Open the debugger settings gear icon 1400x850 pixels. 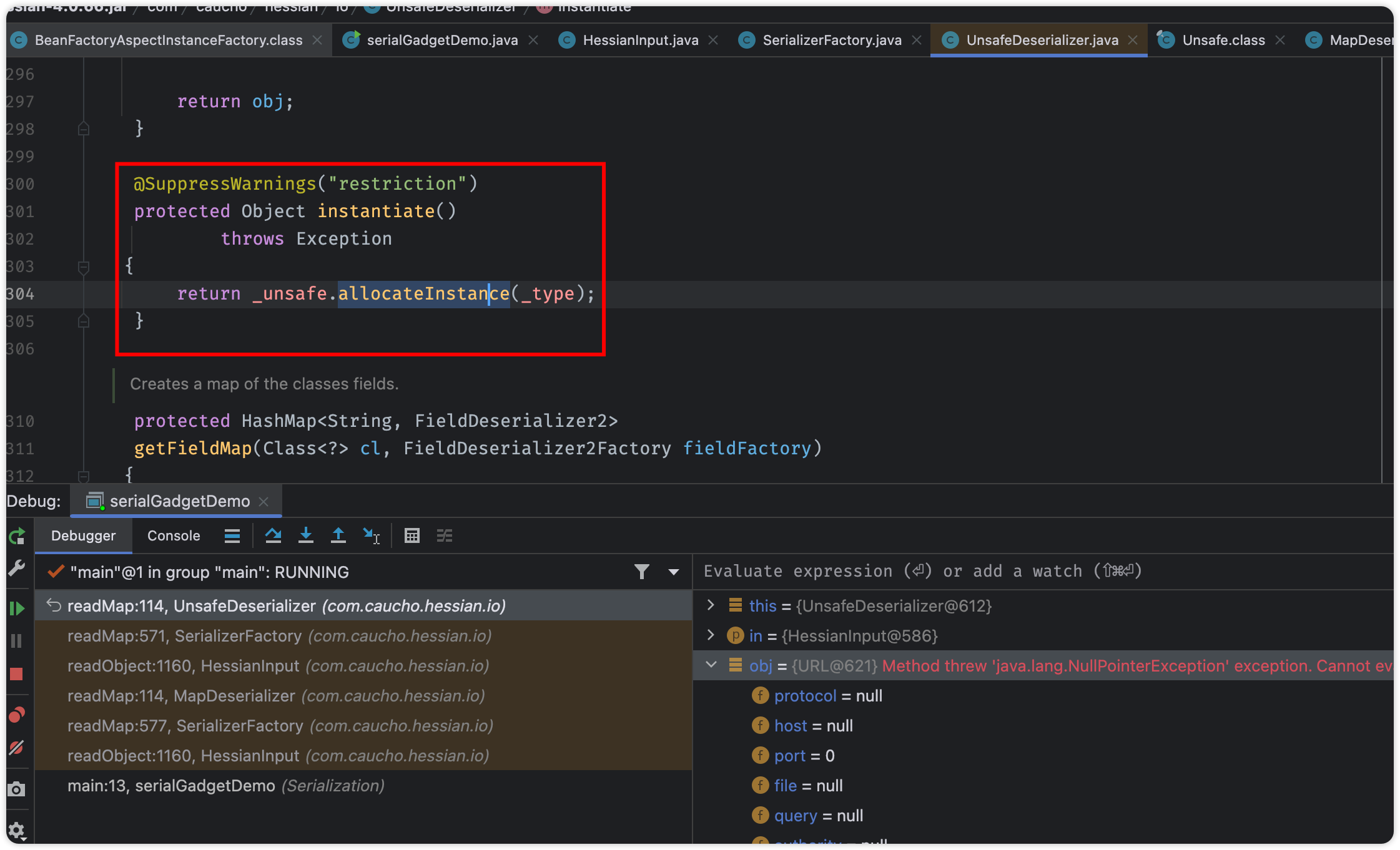click(17, 830)
